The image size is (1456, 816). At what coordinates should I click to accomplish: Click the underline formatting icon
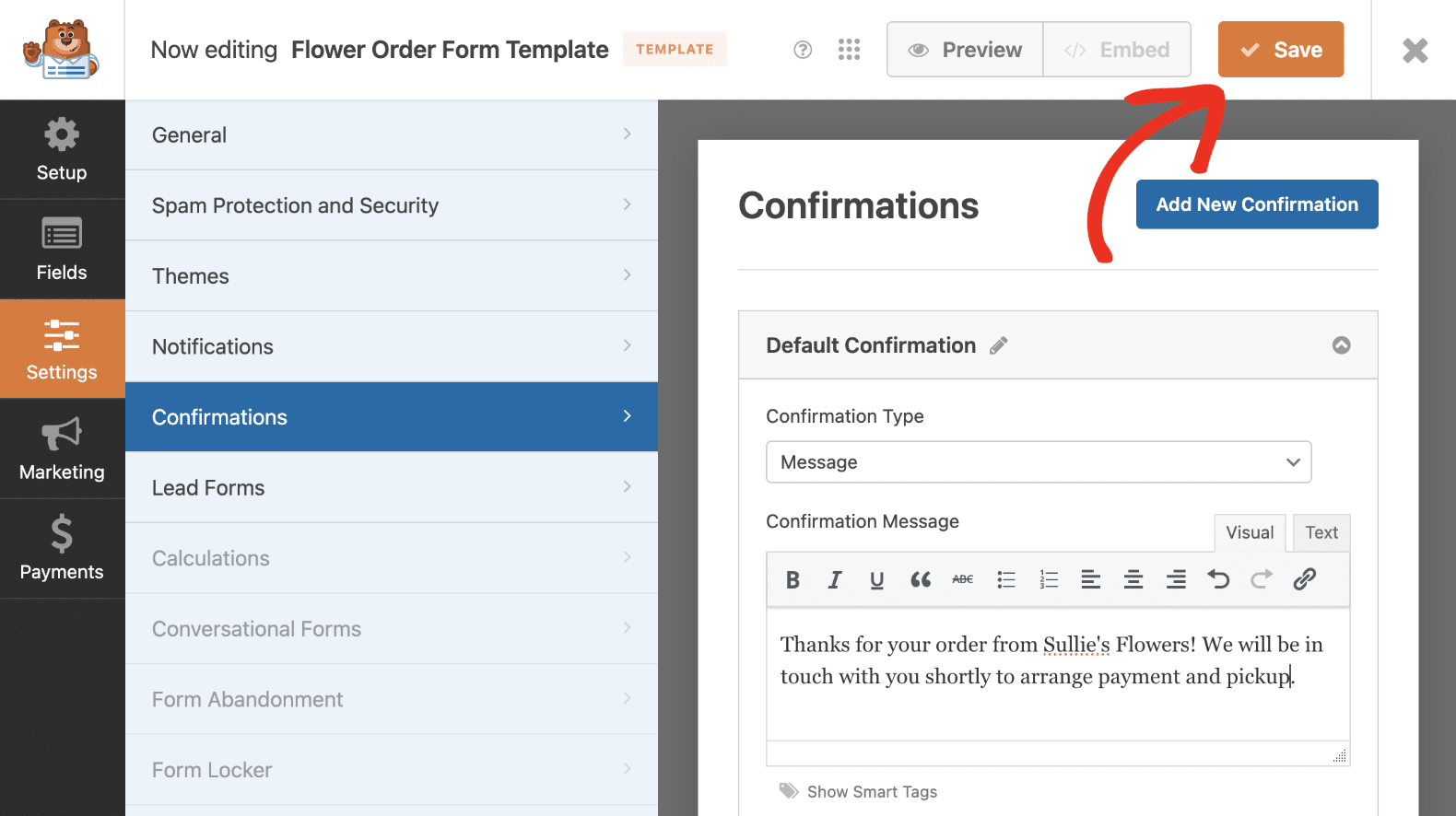[x=877, y=579]
